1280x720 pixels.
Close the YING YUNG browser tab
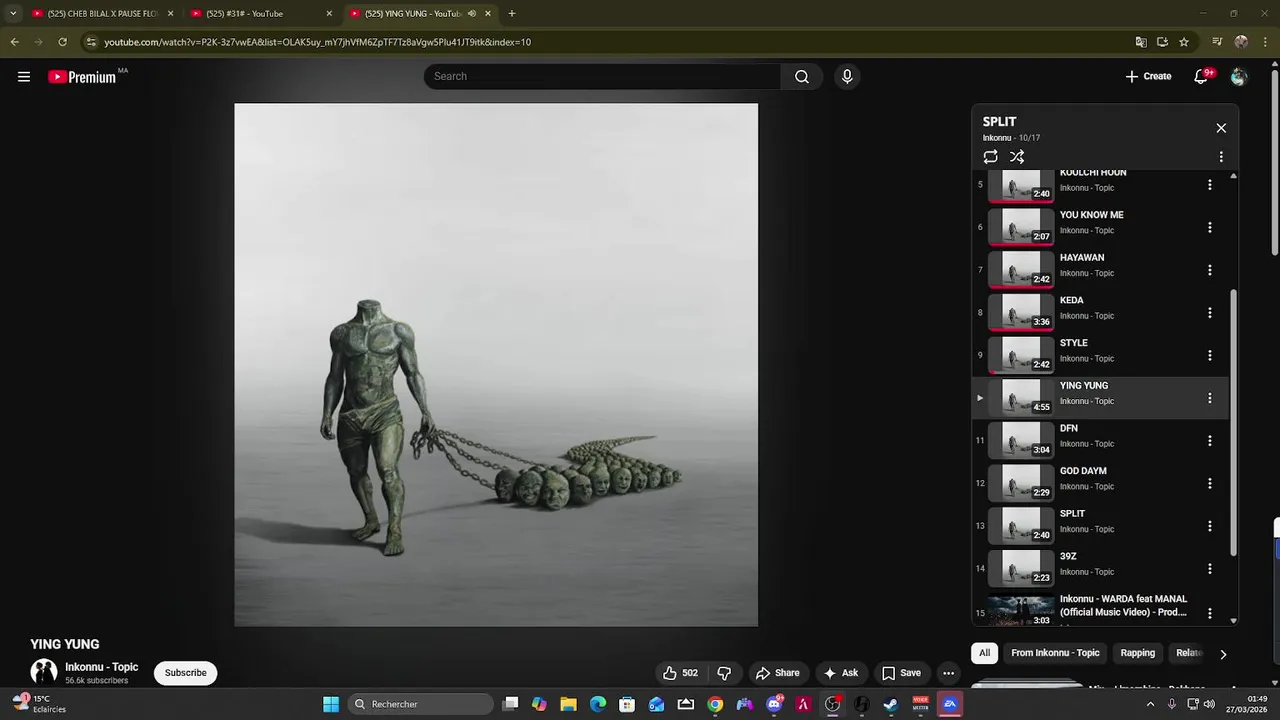[x=488, y=14]
